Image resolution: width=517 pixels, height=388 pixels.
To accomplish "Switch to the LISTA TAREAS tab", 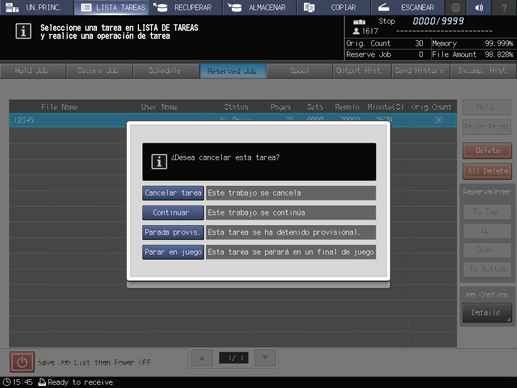I will [111, 7].
